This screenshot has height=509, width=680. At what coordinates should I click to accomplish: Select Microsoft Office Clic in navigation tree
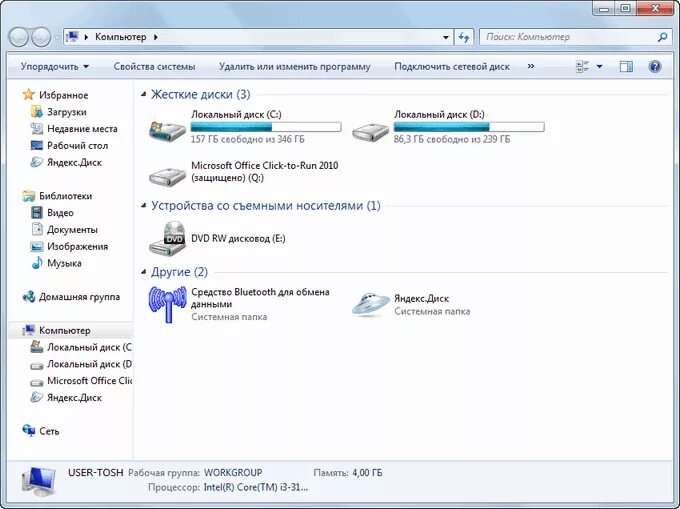89,381
